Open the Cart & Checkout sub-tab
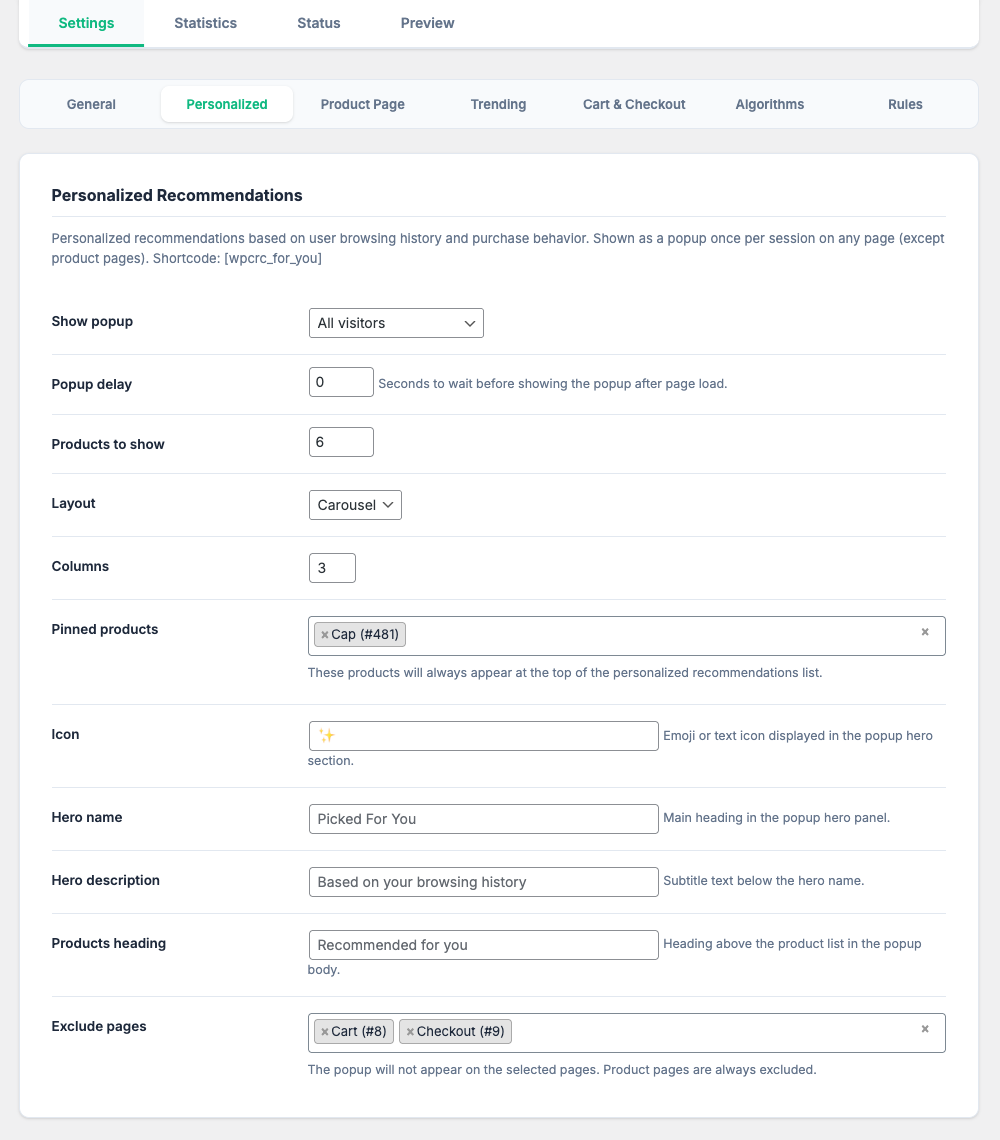The height and width of the screenshot is (1140, 1000). pyautogui.click(x=634, y=104)
